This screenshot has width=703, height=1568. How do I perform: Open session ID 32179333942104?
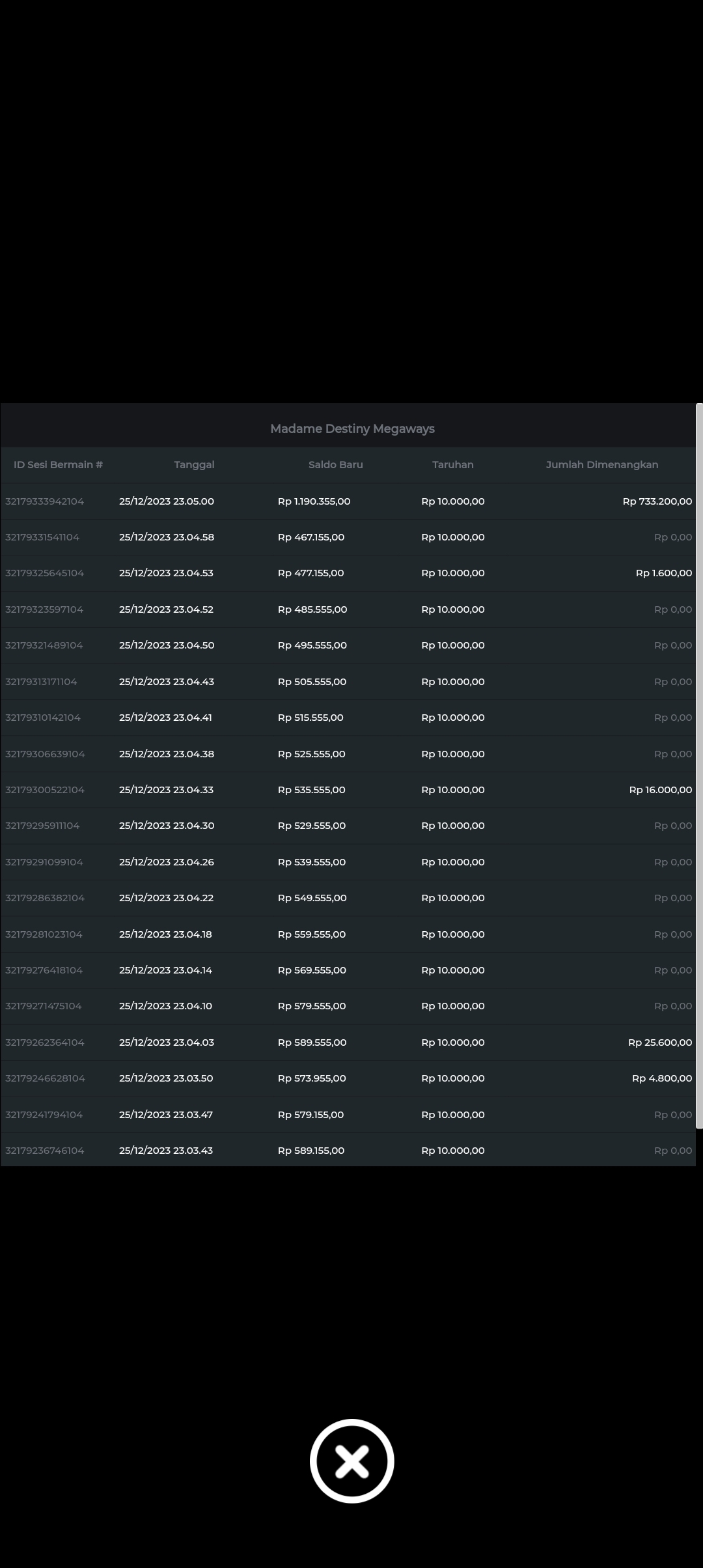click(44, 501)
